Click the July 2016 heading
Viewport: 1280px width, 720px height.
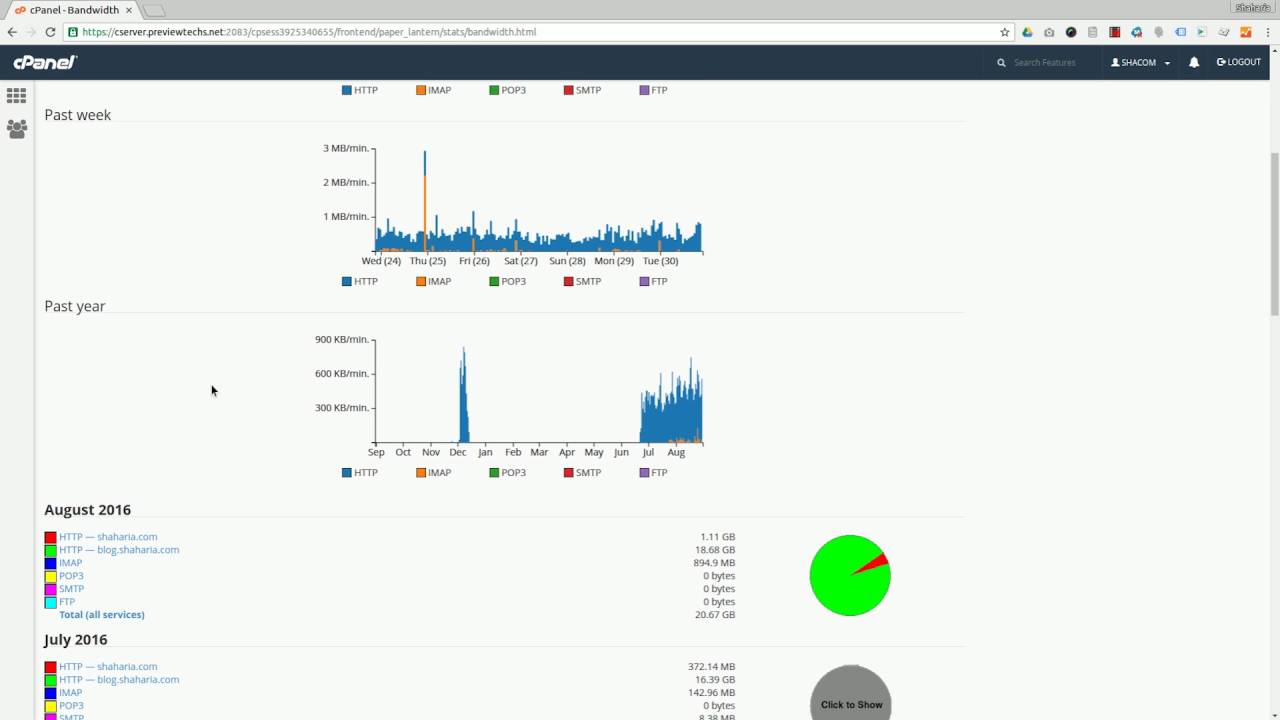[75, 640]
